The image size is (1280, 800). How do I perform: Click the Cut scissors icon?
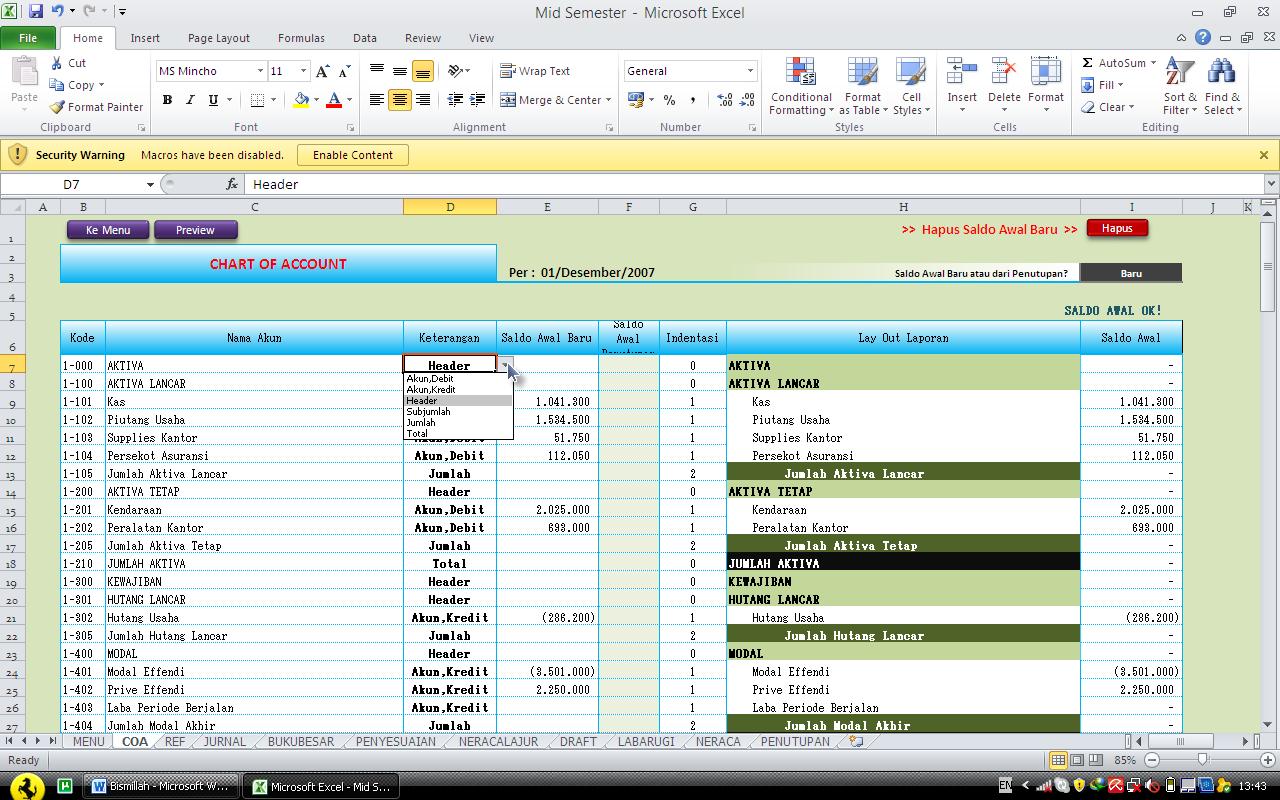57,63
